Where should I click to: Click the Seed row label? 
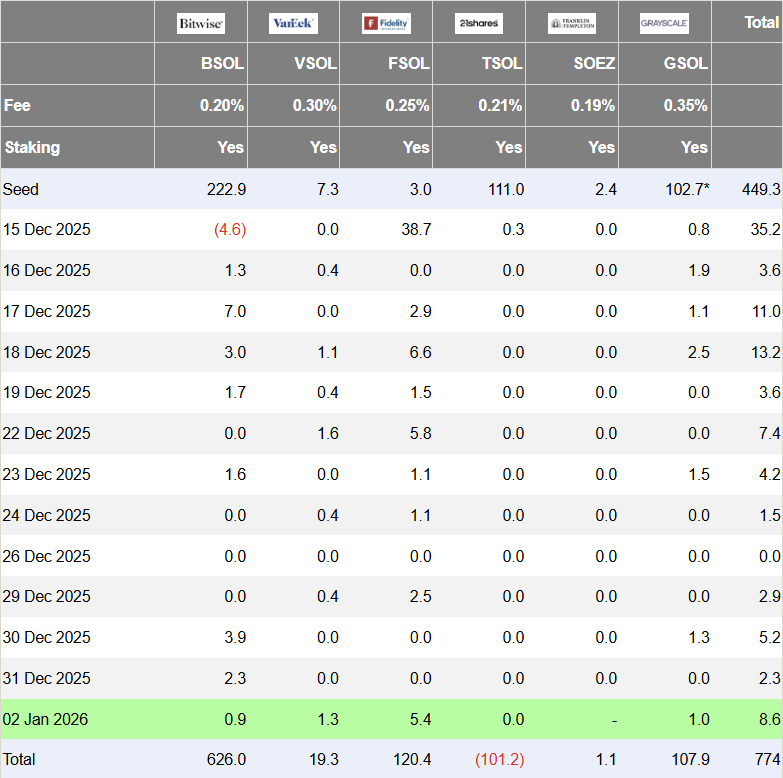[x=20, y=189]
